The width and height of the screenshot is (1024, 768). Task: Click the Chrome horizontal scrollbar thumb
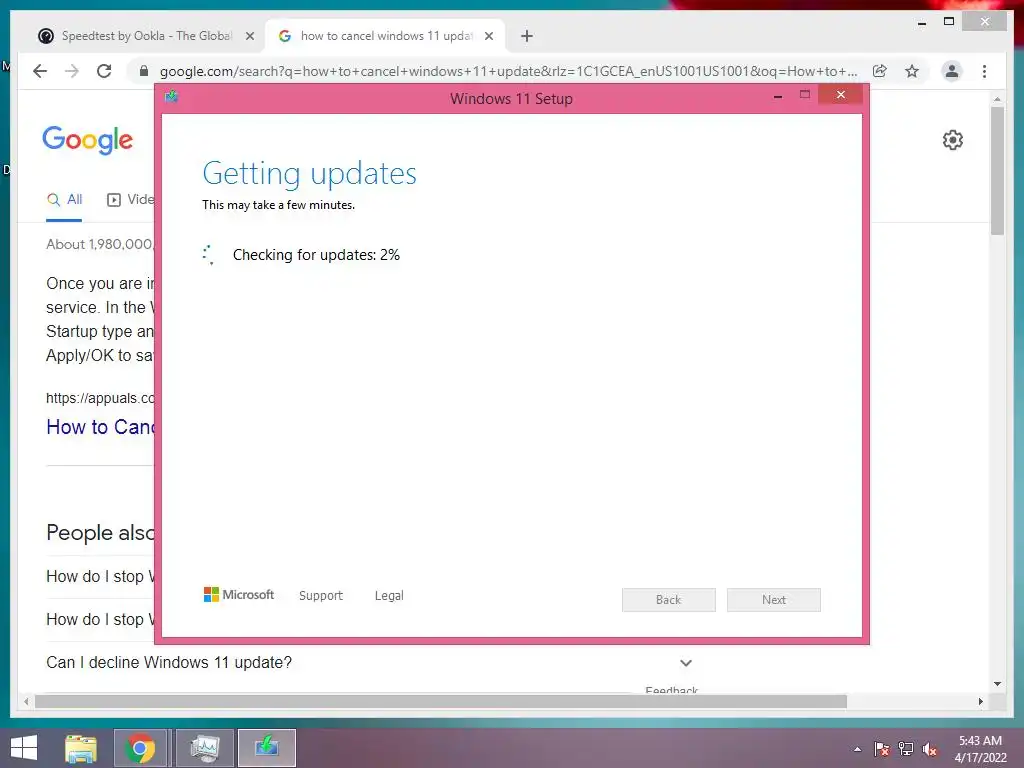[441, 701]
